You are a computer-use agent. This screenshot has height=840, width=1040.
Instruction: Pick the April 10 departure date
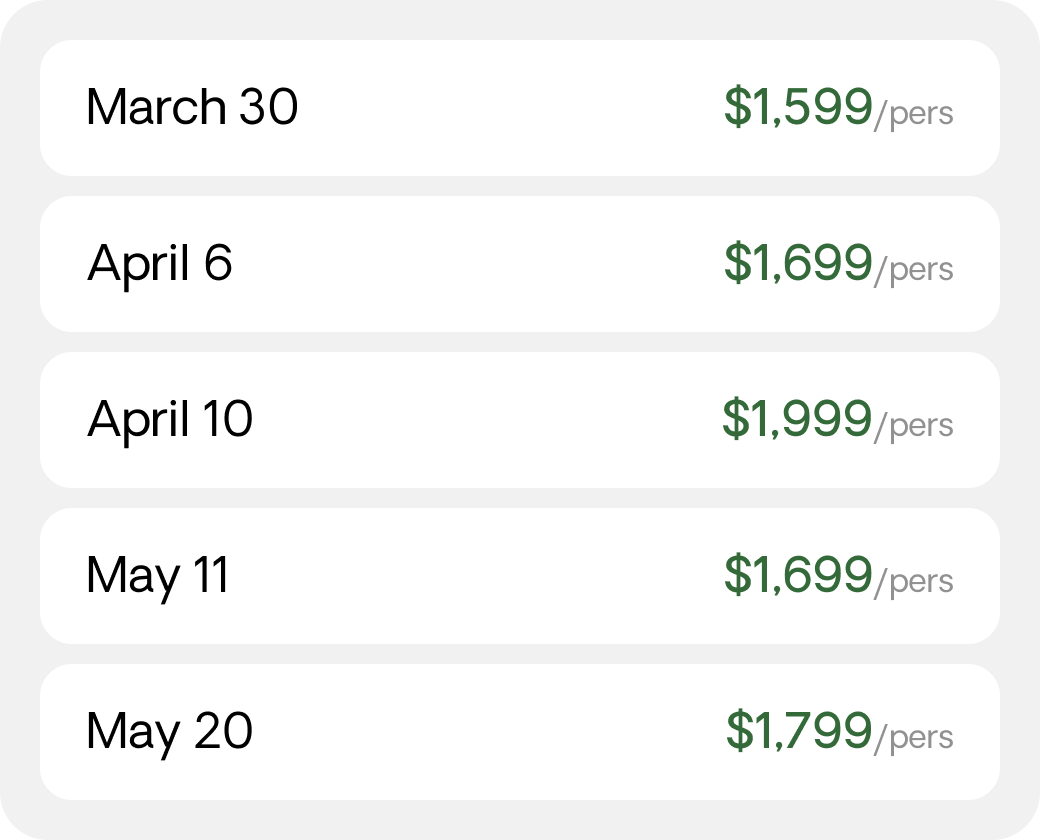520,419
